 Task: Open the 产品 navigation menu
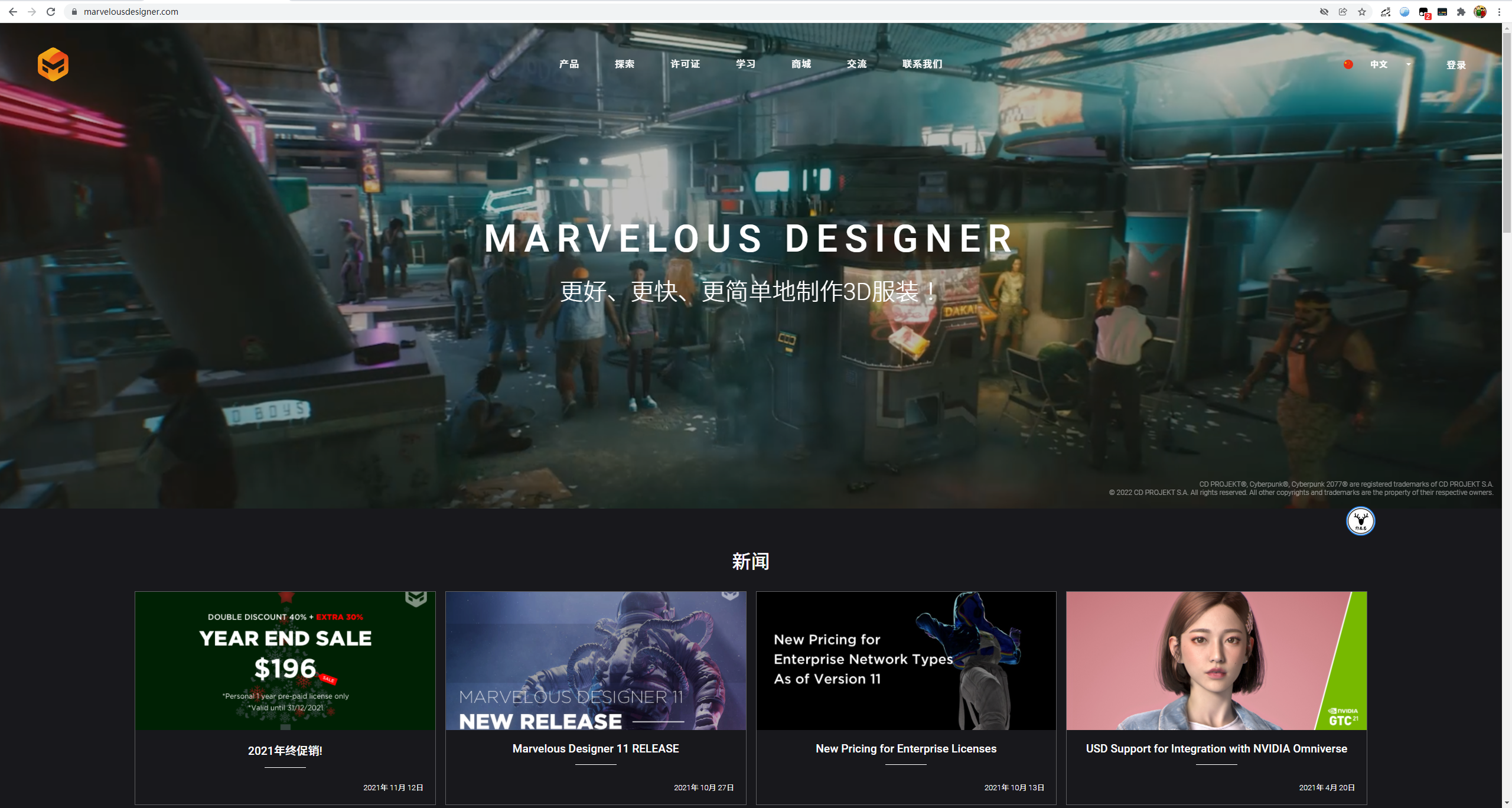pyautogui.click(x=569, y=64)
